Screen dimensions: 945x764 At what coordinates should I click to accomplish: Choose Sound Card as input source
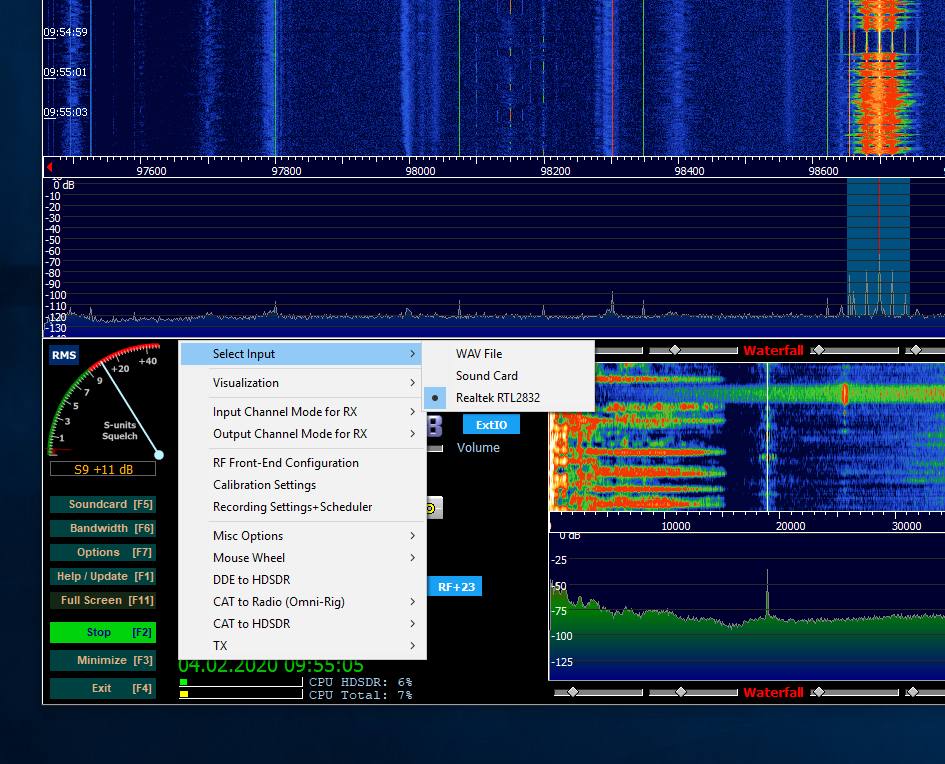[x=486, y=376]
